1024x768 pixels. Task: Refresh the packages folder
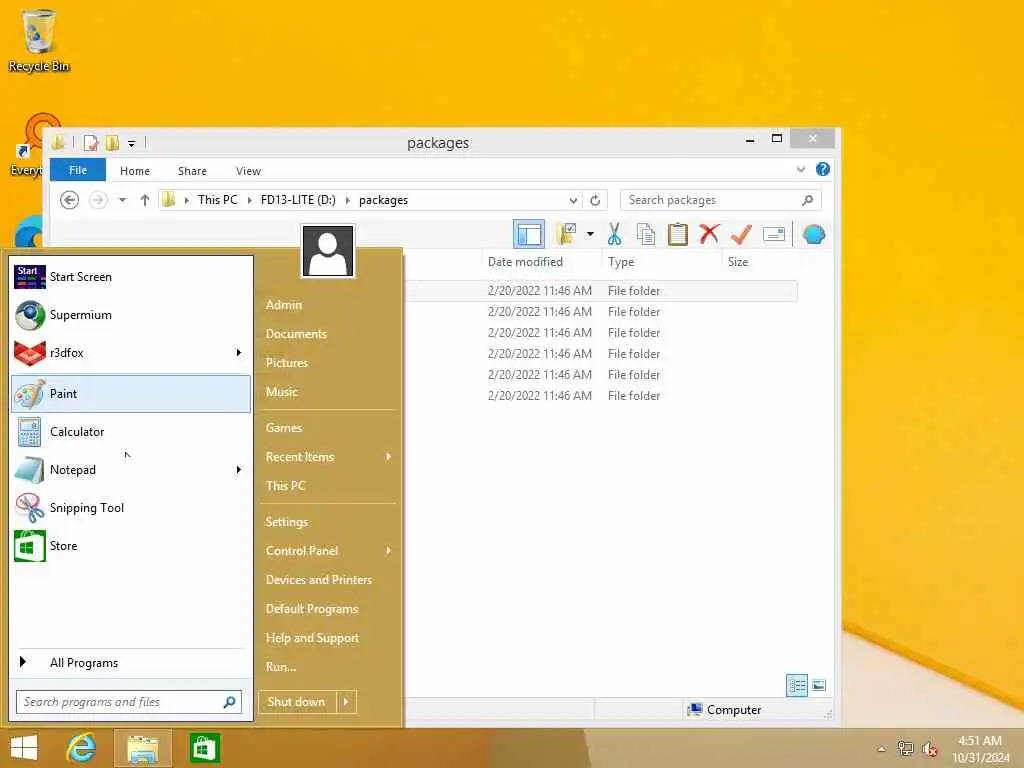tap(595, 200)
